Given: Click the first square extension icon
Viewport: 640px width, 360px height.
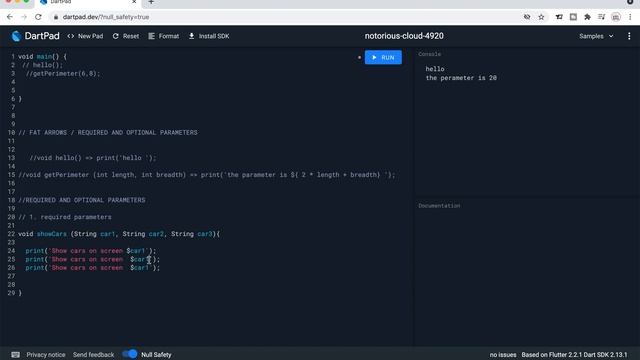Looking at the screenshot, I should point(559,17).
